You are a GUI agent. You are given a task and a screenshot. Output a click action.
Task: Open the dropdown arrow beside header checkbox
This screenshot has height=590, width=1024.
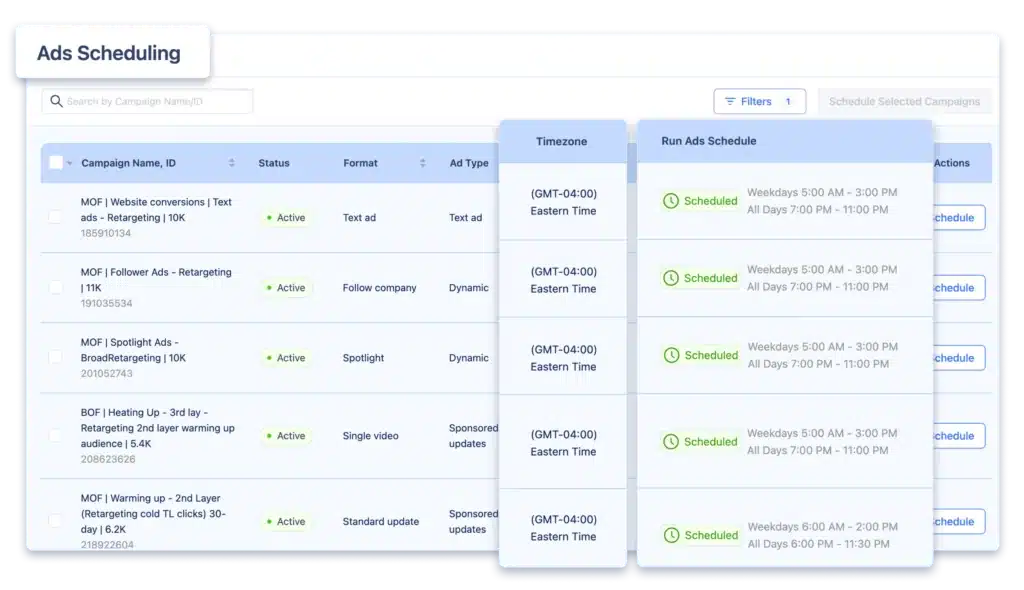click(70, 164)
